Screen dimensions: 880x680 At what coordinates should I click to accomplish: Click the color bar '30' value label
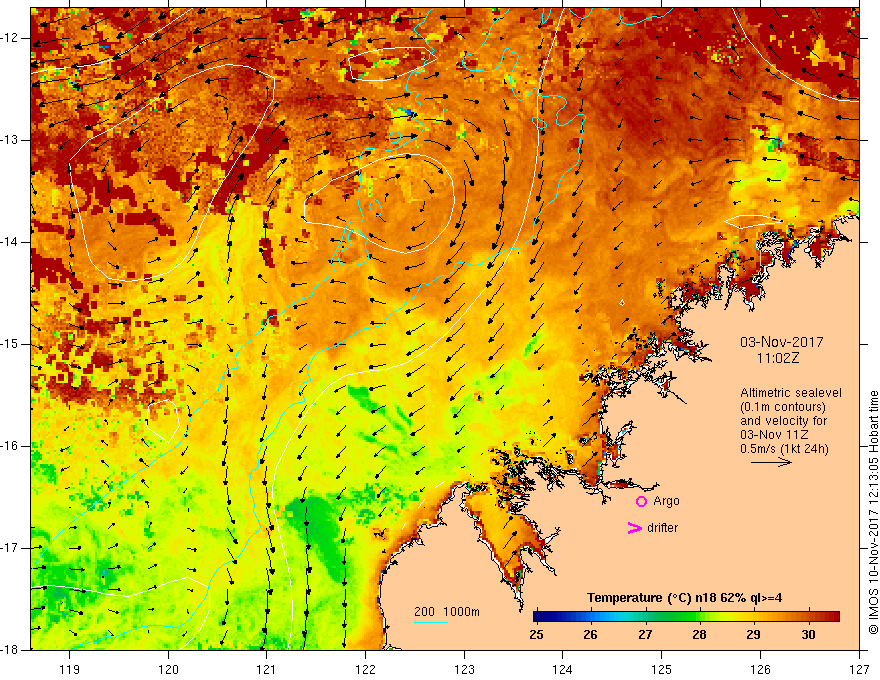click(808, 634)
